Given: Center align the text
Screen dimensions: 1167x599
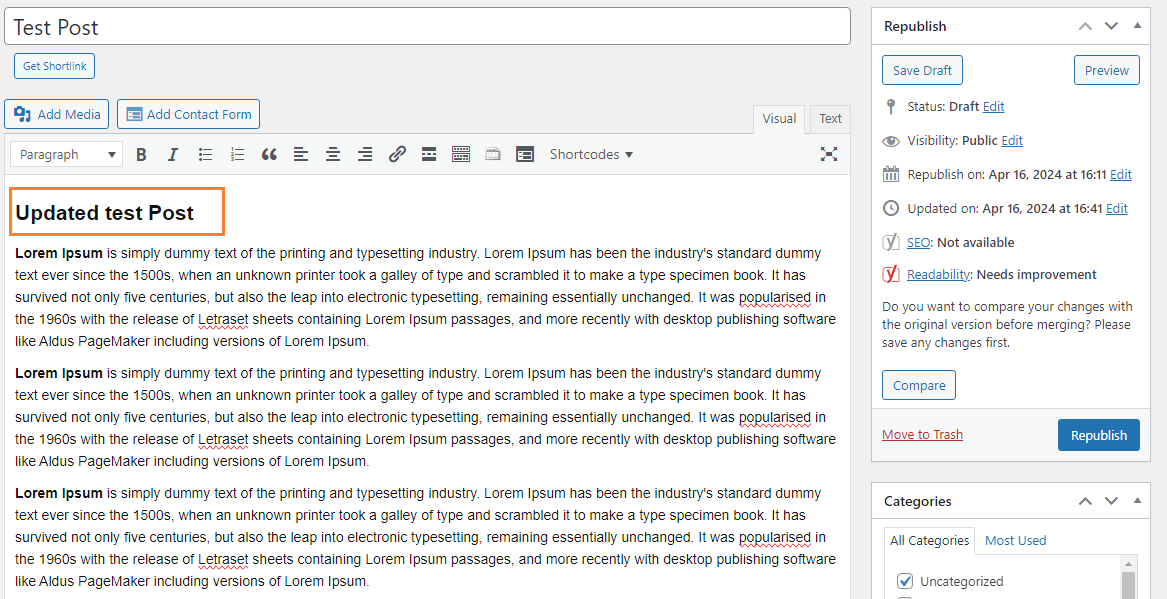Looking at the screenshot, I should pos(333,154).
